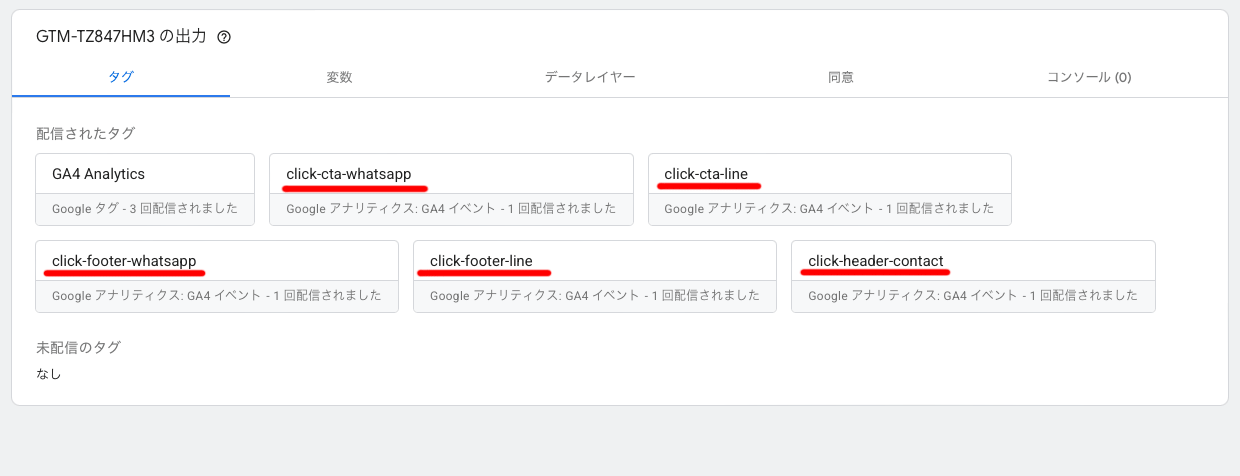Click the 未配信のタグ section label
Image resolution: width=1240 pixels, height=476 pixels.
78,347
